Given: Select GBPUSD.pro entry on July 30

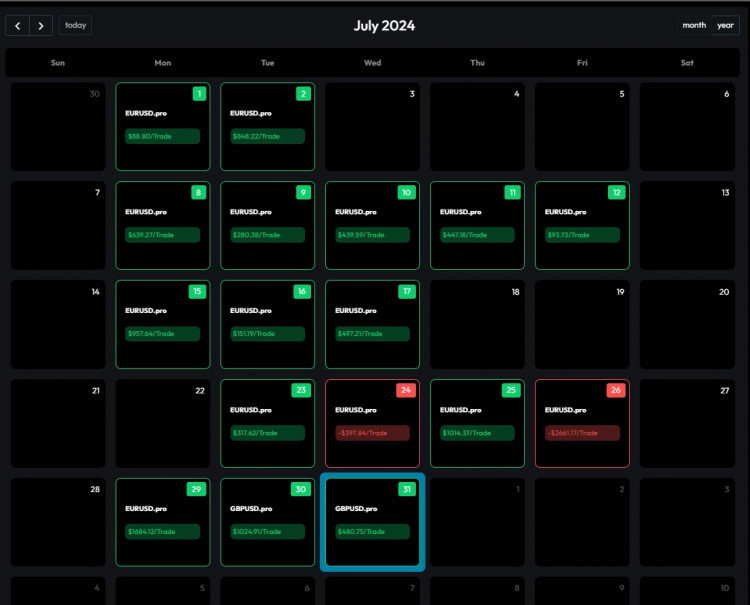Looking at the screenshot, I should (x=251, y=509).
